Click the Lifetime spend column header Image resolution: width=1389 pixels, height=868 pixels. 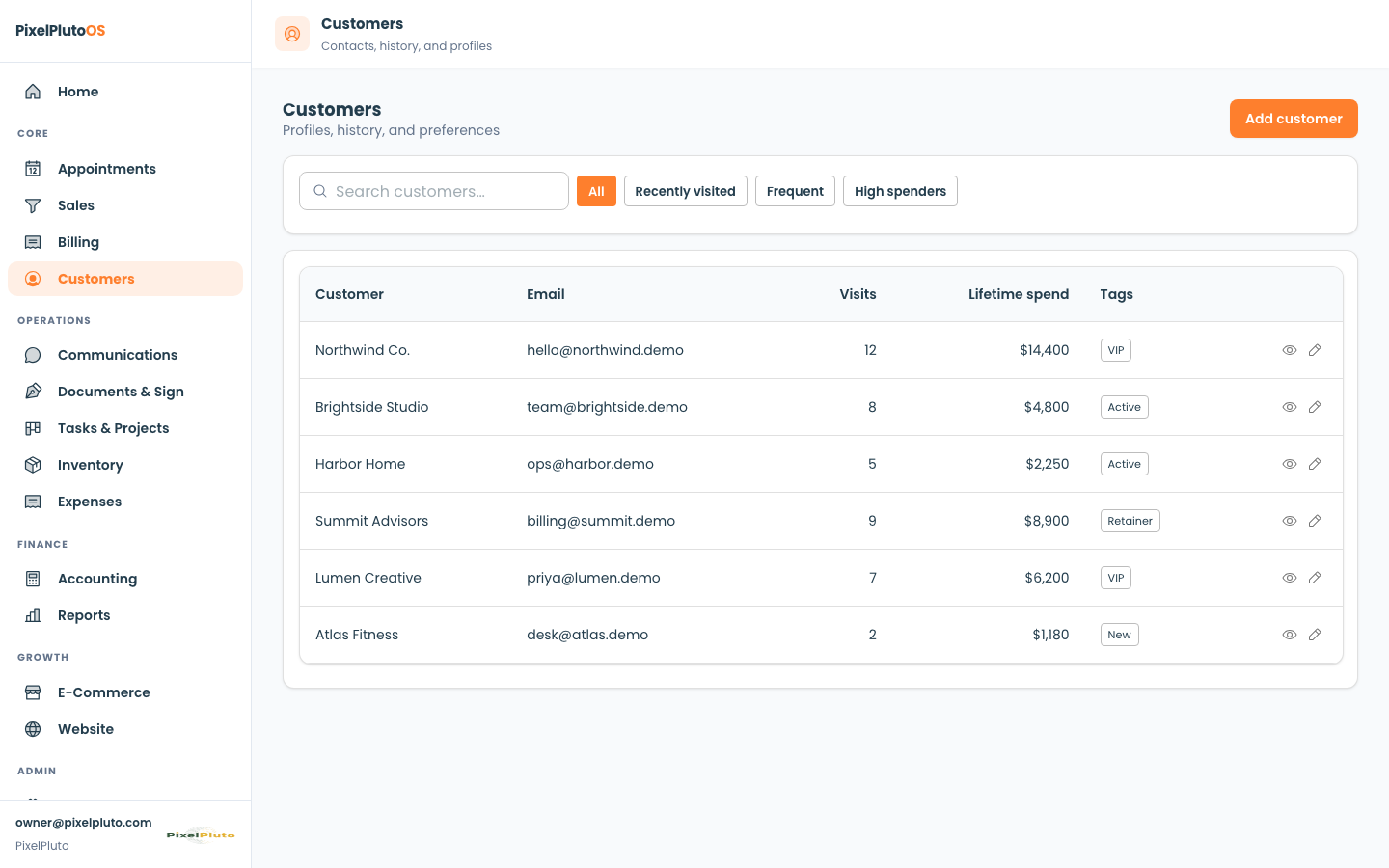tap(1019, 294)
